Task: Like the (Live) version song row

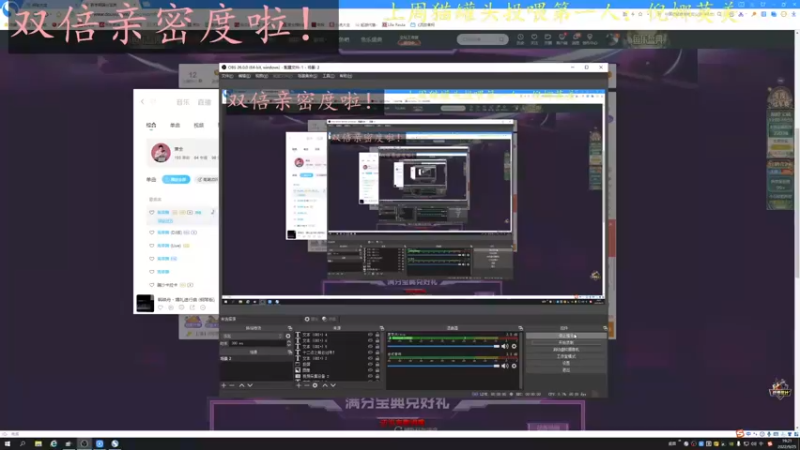Action: pos(152,245)
